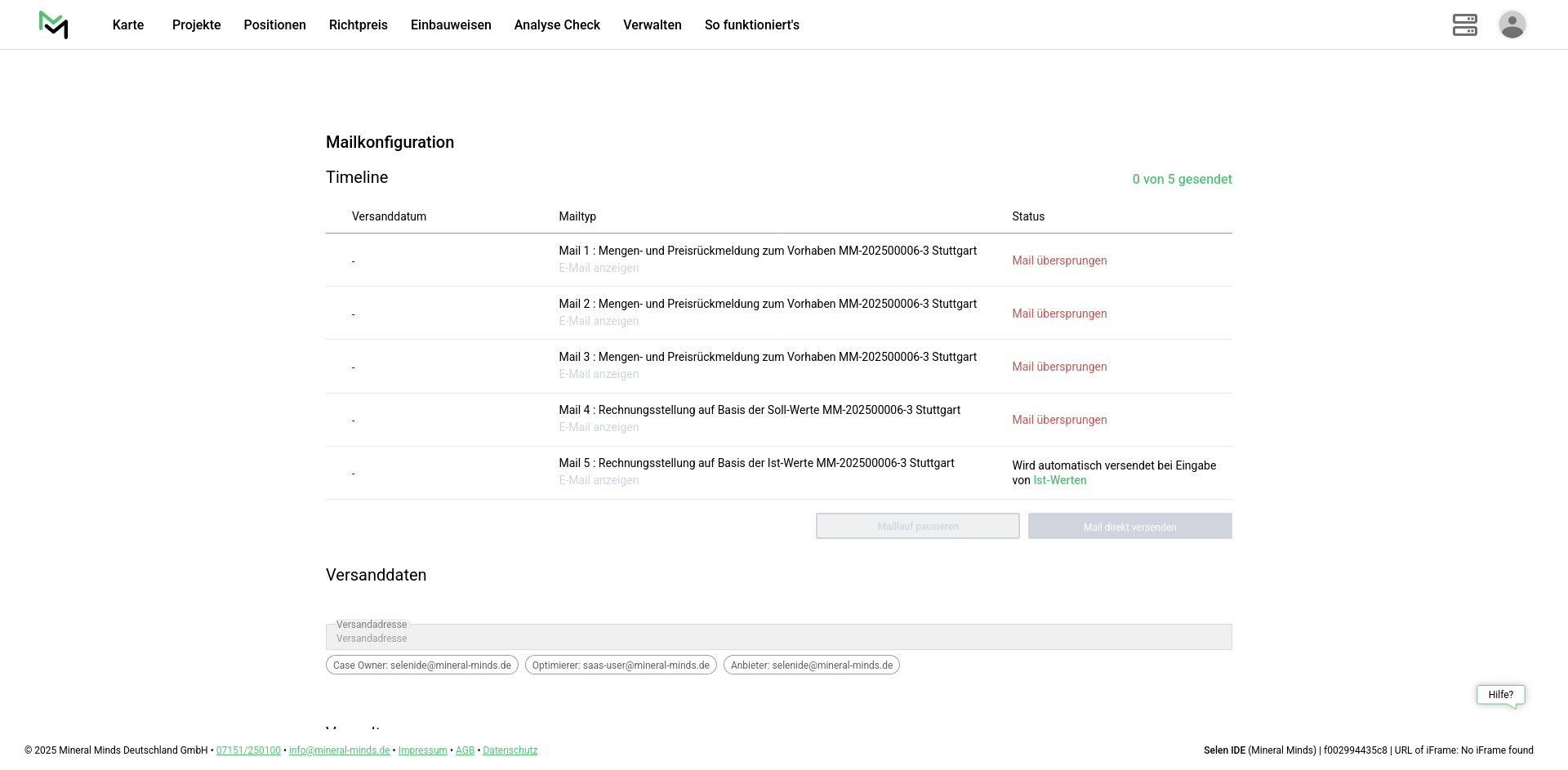Click into the Versandadresse input field
The width and height of the screenshot is (1568, 770).
point(778,638)
